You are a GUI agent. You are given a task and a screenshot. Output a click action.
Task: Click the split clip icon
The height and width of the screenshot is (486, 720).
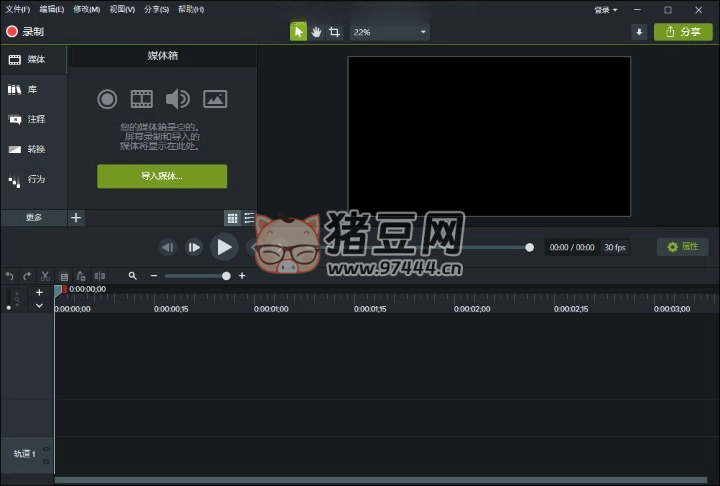(99, 276)
